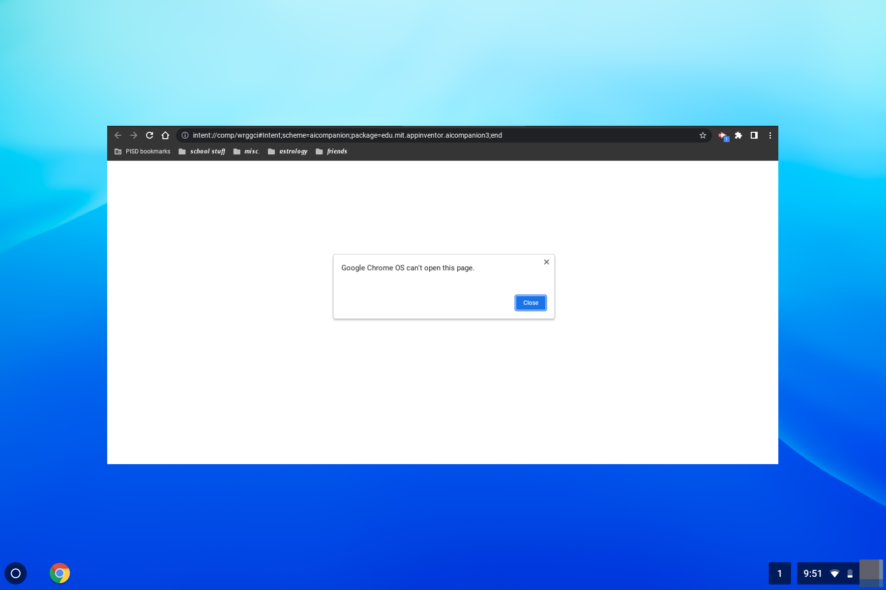886x590 pixels.
Task: Bookmark this page with the star icon
Action: click(703, 136)
